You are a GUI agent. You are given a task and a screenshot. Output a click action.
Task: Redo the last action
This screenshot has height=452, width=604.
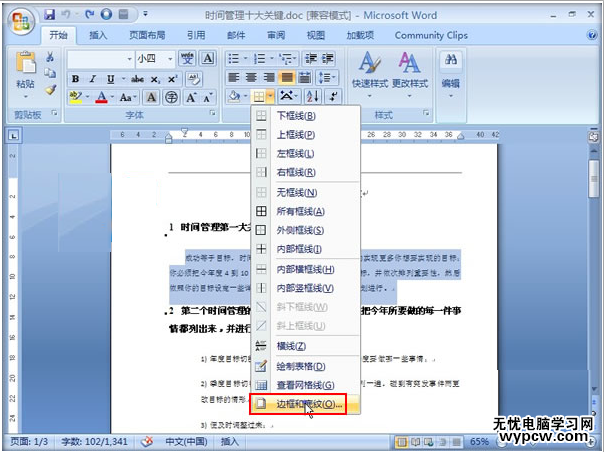click(x=89, y=15)
